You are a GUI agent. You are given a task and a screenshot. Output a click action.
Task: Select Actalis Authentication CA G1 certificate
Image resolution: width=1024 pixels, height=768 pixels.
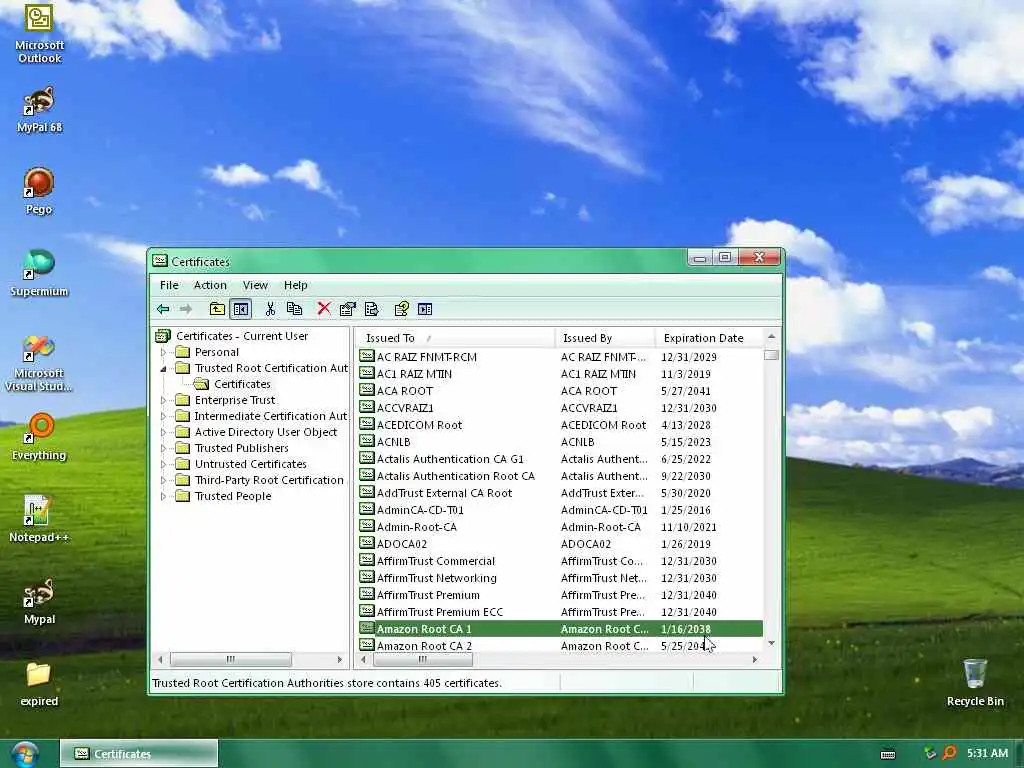560,458
